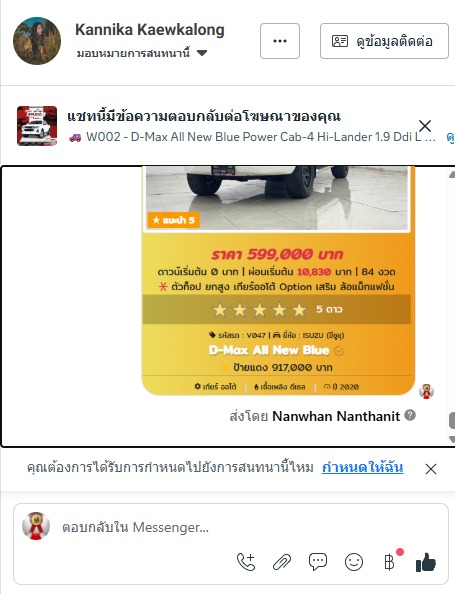Click the Baht payment request icon
Viewport: 455px width, 594px height.
pyautogui.click(x=389, y=562)
